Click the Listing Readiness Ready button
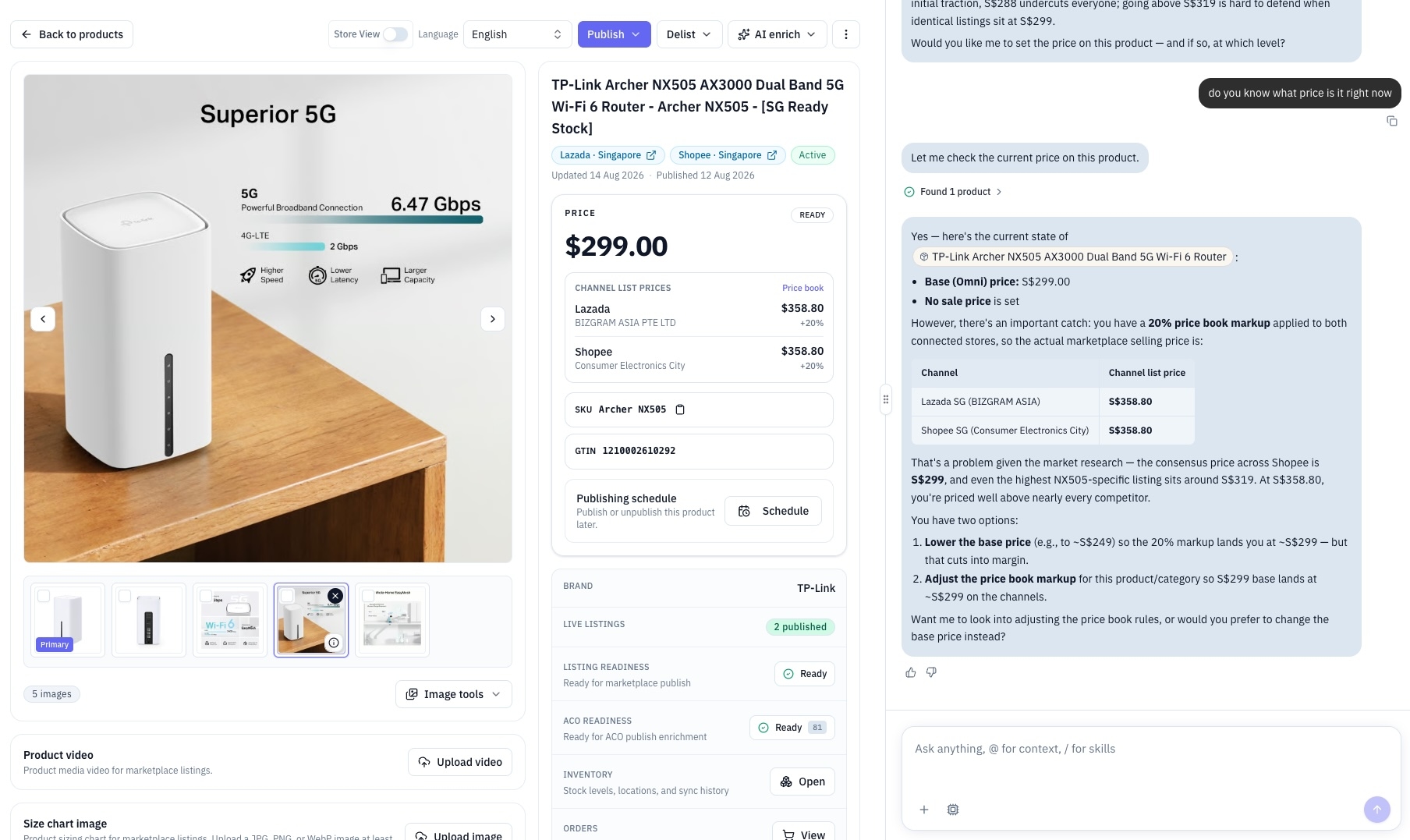Image resolution: width=1410 pixels, height=840 pixels. (805, 674)
